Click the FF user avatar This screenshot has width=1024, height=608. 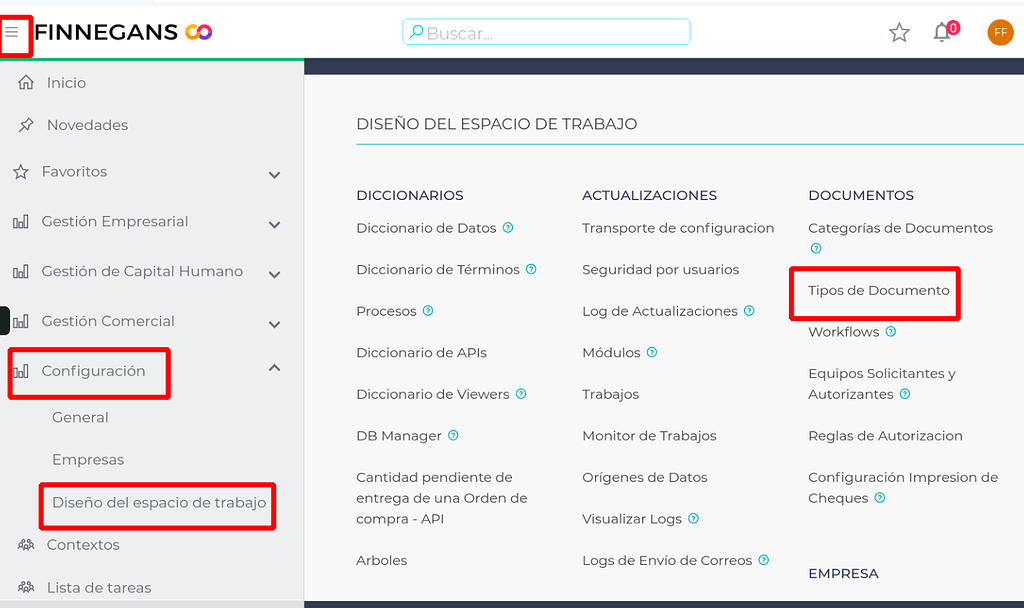(1000, 32)
